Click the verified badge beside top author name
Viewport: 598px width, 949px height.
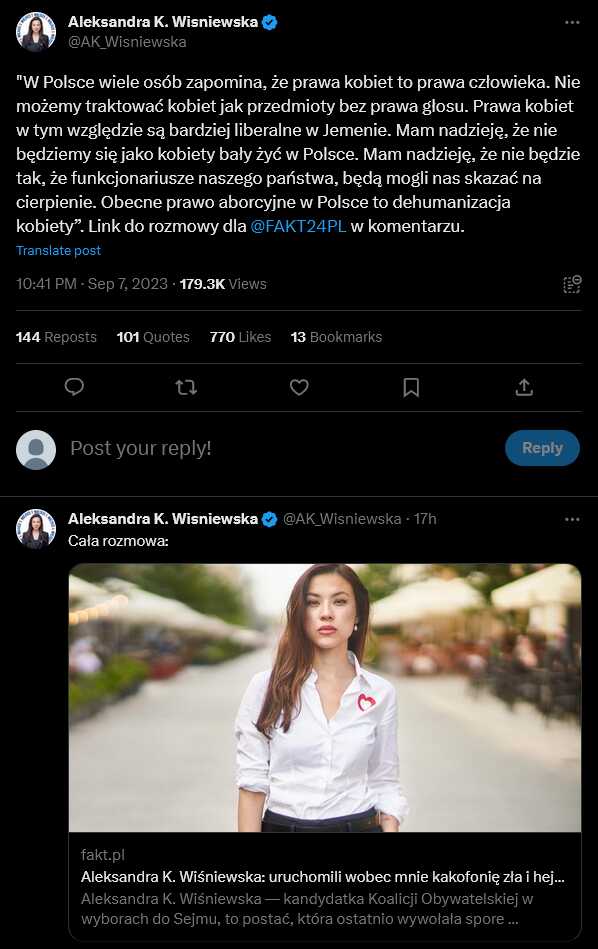269,22
